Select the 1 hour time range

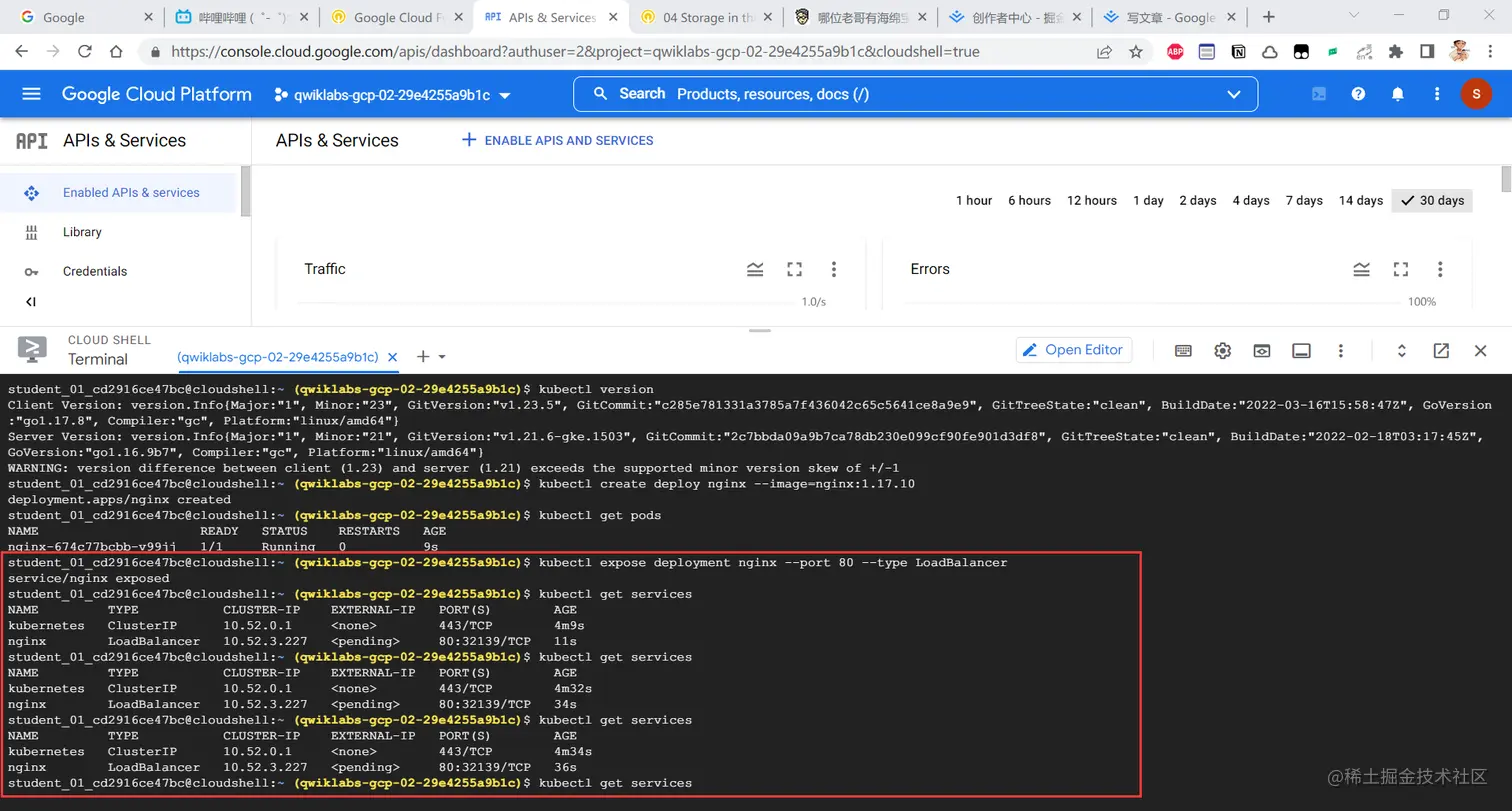coord(973,201)
